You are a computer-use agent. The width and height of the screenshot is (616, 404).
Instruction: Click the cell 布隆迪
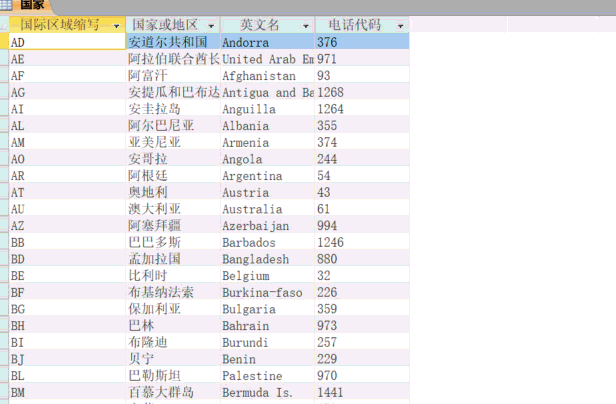[x=173, y=342]
